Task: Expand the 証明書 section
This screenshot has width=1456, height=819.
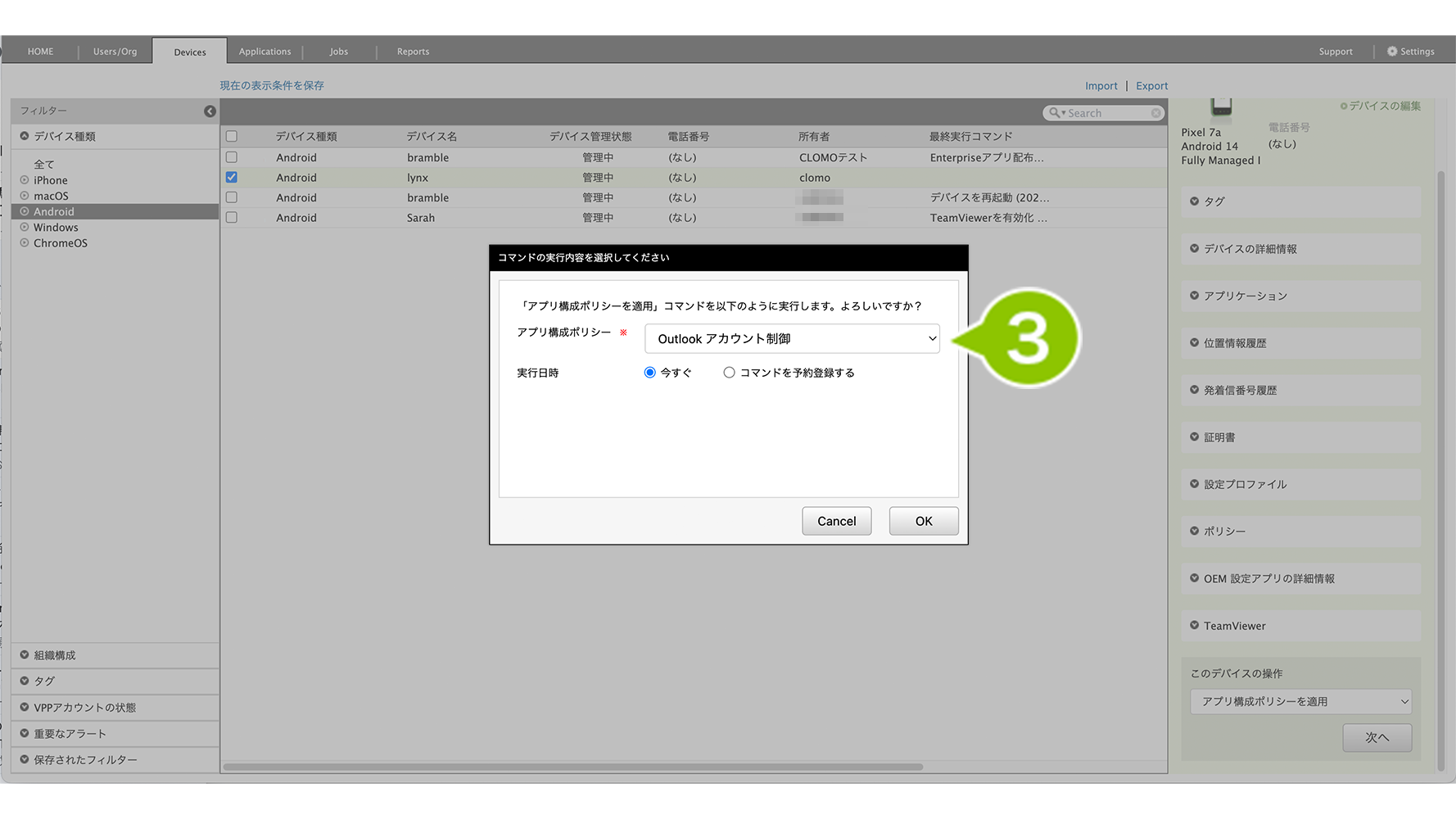Action: click(1300, 437)
